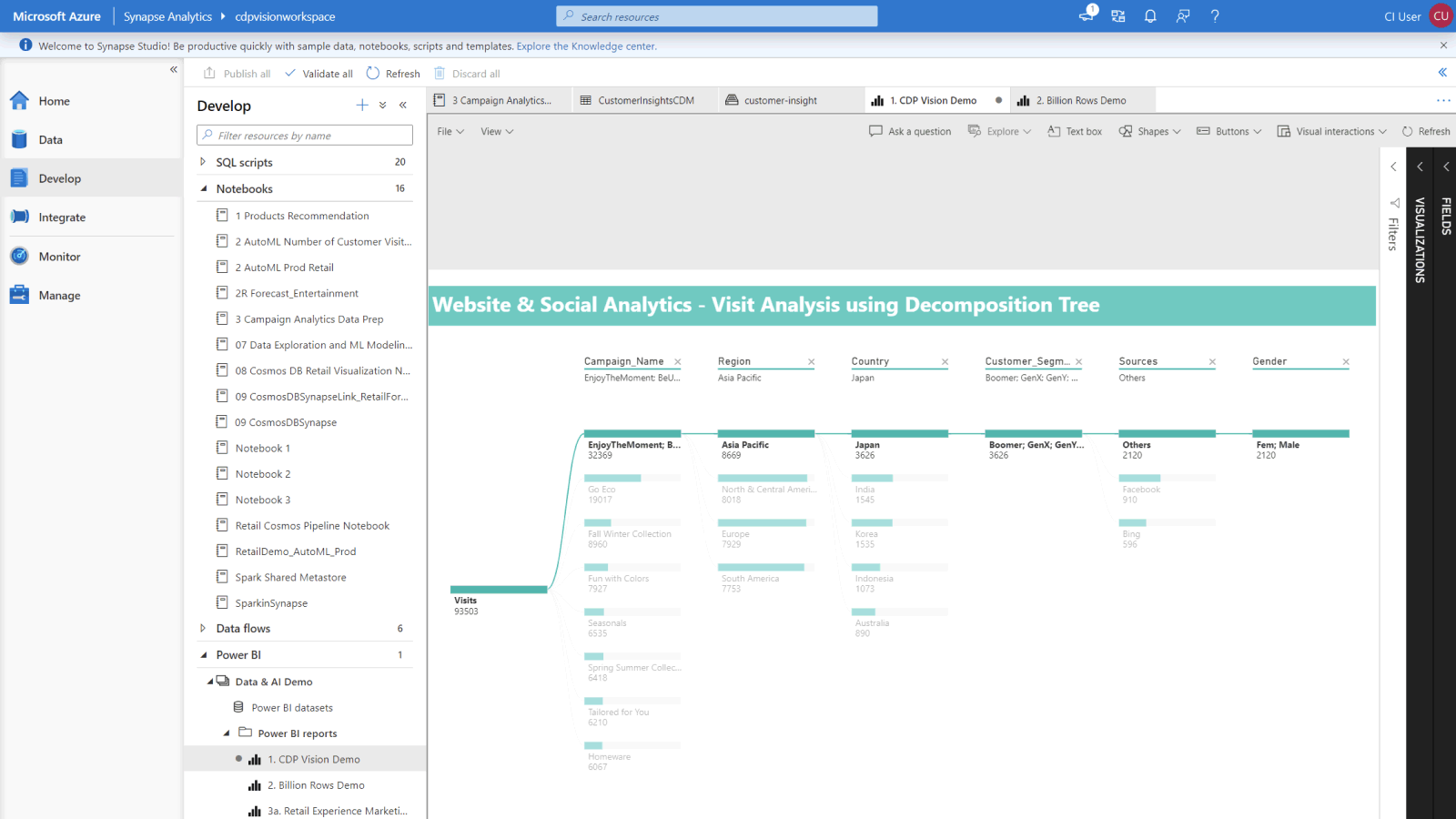Click Publish all button
The image size is (1456, 819).
[237, 74]
